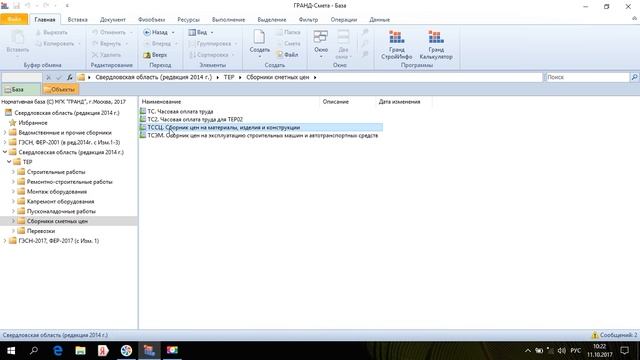Expand Пусконаладочные работы folder node

(x=13, y=211)
